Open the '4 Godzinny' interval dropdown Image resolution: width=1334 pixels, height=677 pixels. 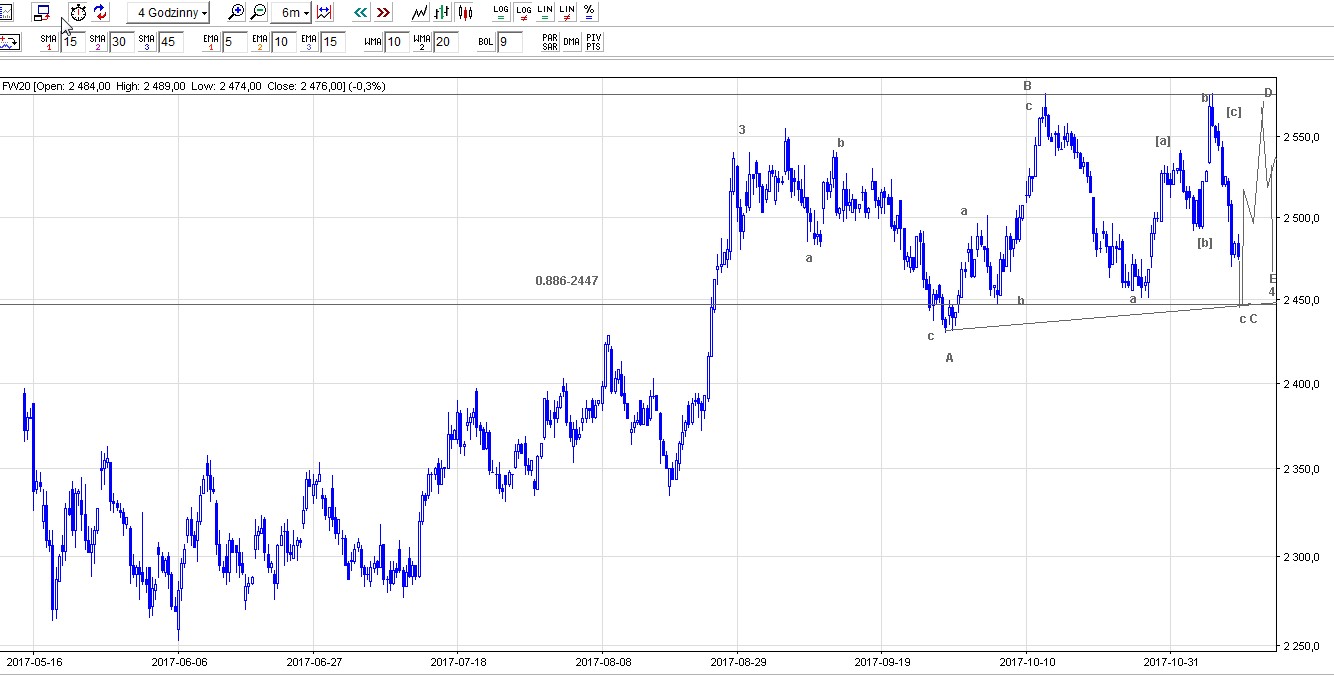point(168,13)
